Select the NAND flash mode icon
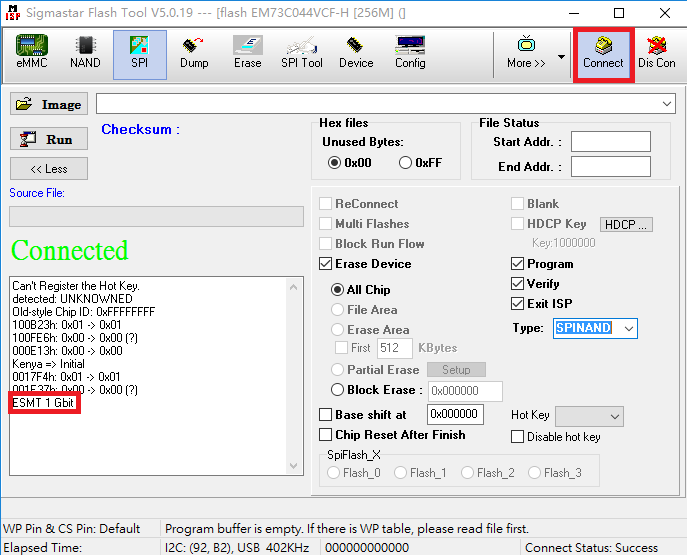This screenshot has width=687, height=555. tap(85, 53)
